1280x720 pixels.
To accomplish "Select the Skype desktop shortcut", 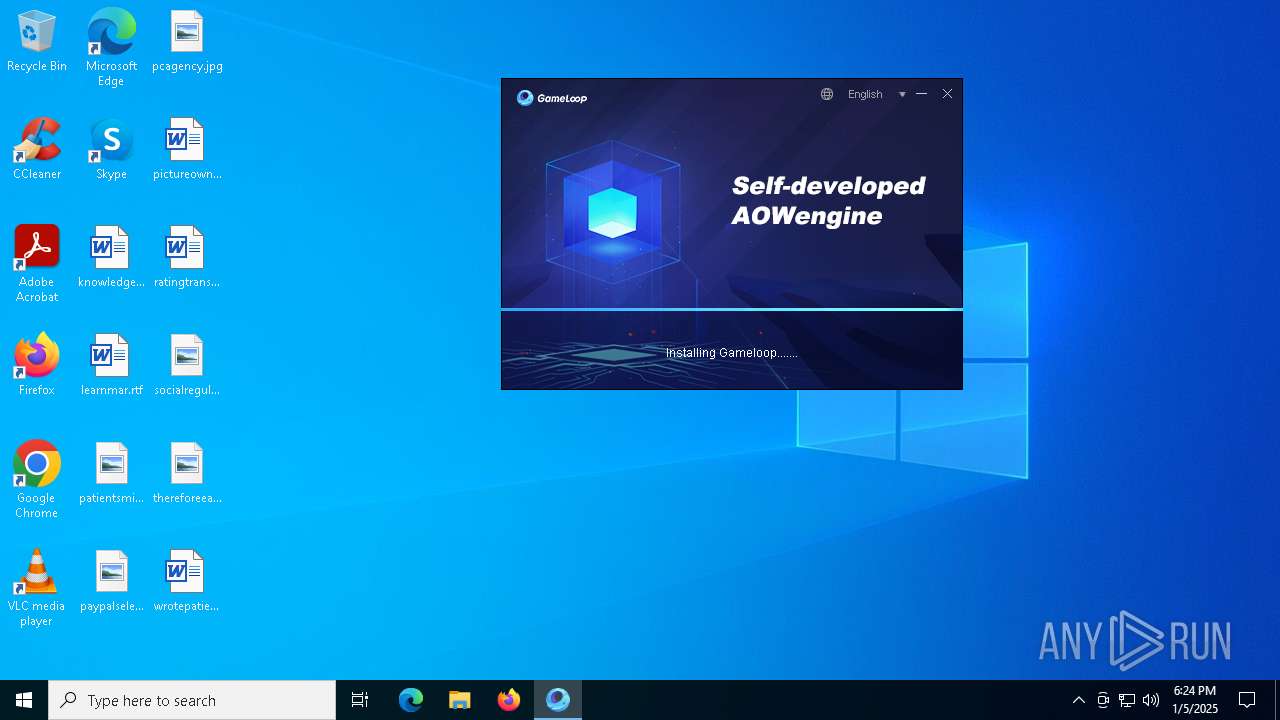I will point(111,149).
